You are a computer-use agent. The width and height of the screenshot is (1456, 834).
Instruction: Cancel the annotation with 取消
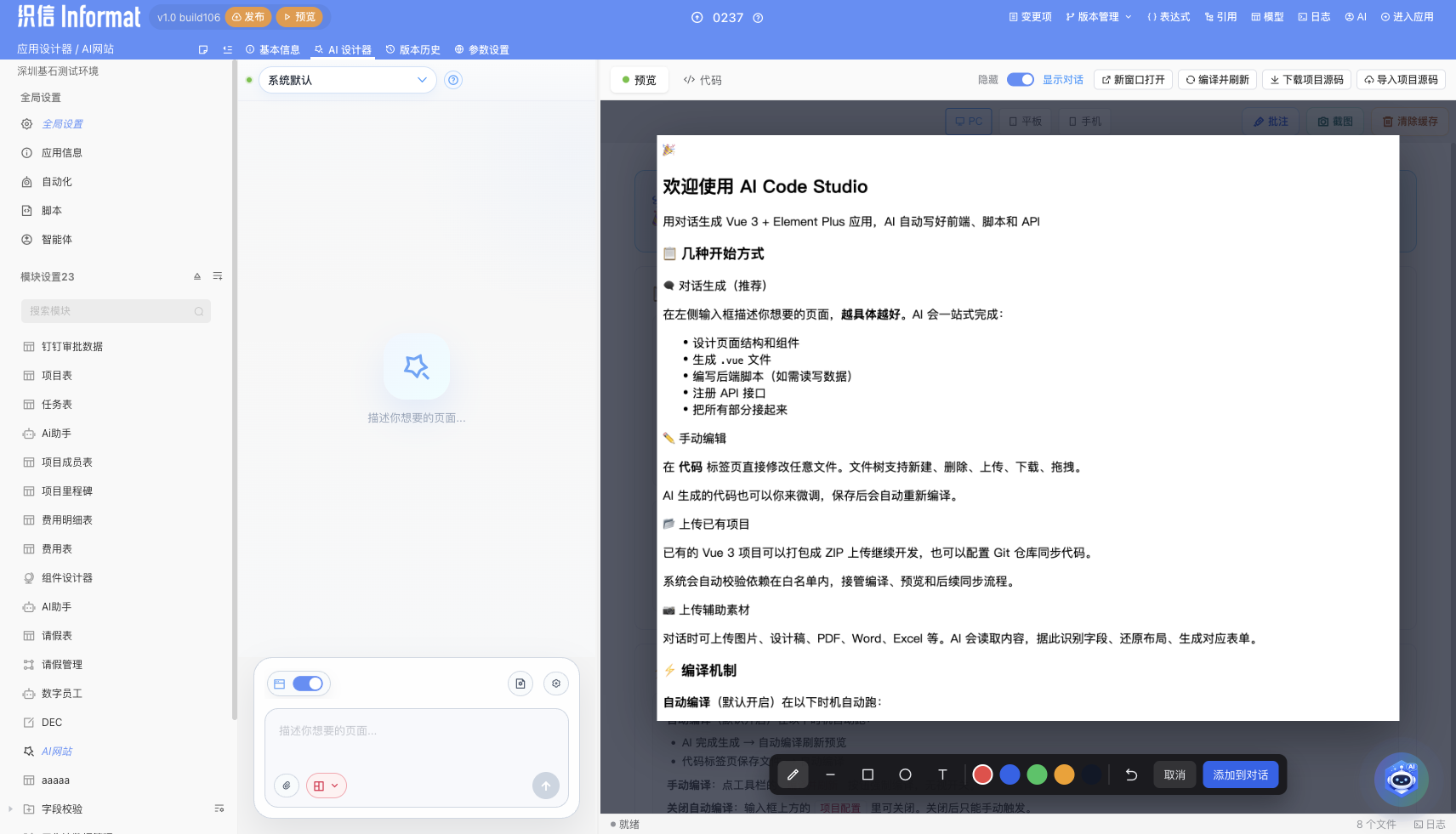1174,774
